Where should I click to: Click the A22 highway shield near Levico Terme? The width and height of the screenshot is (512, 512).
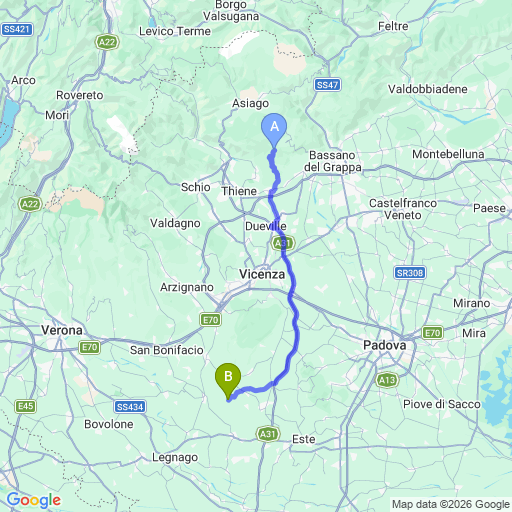[107, 42]
